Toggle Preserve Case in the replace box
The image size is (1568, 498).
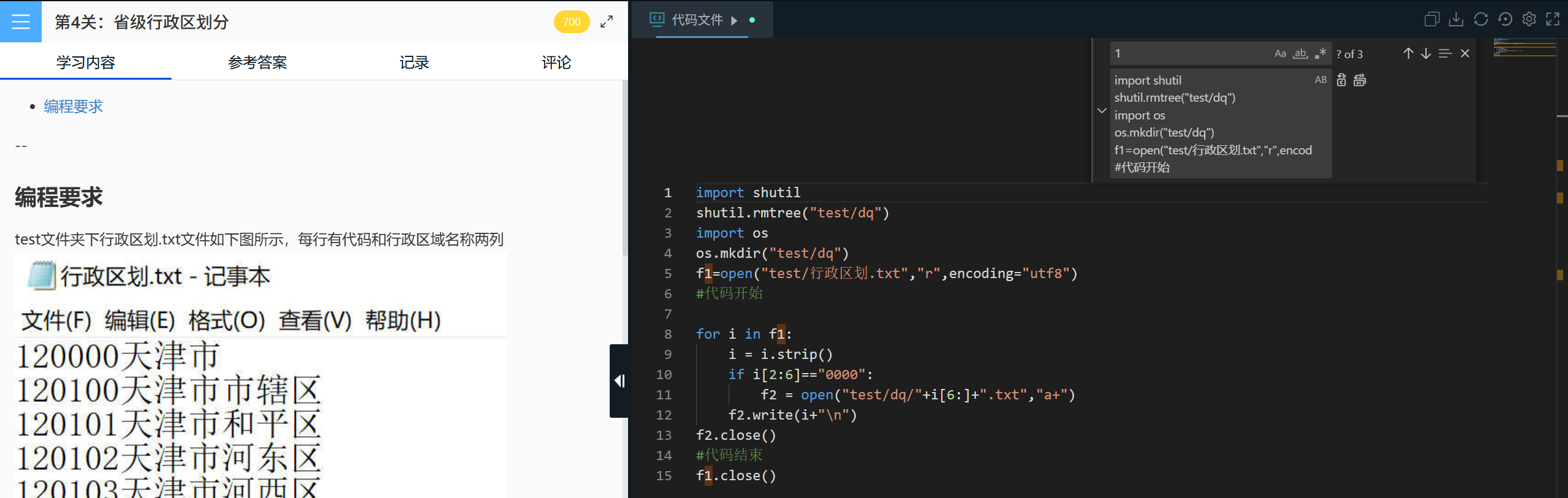1320,80
